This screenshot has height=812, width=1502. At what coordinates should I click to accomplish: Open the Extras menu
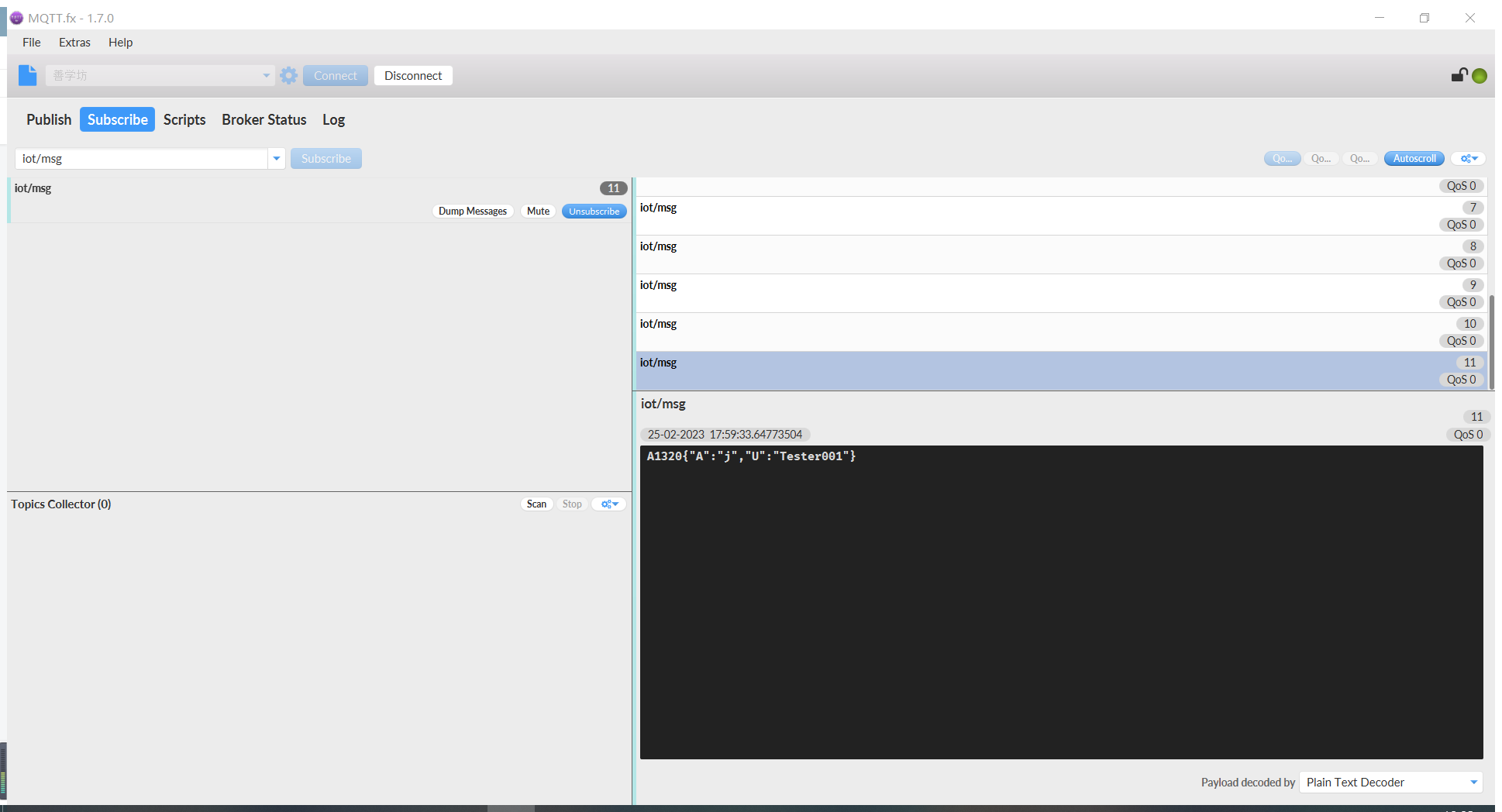point(74,43)
